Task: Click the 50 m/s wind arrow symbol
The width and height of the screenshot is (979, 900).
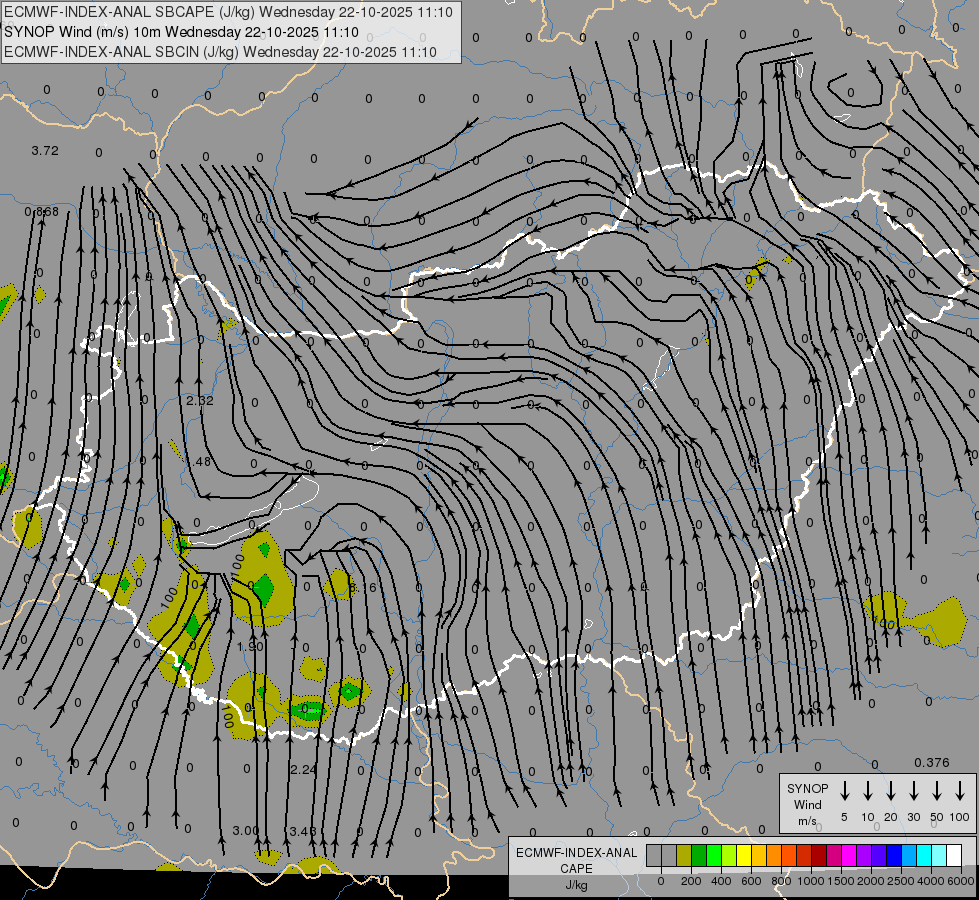Action: pos(937,791)
